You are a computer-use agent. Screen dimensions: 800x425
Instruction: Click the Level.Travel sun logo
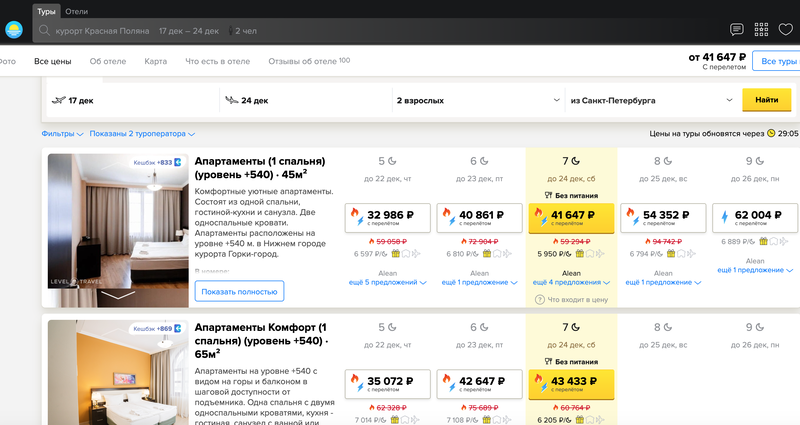14,30
